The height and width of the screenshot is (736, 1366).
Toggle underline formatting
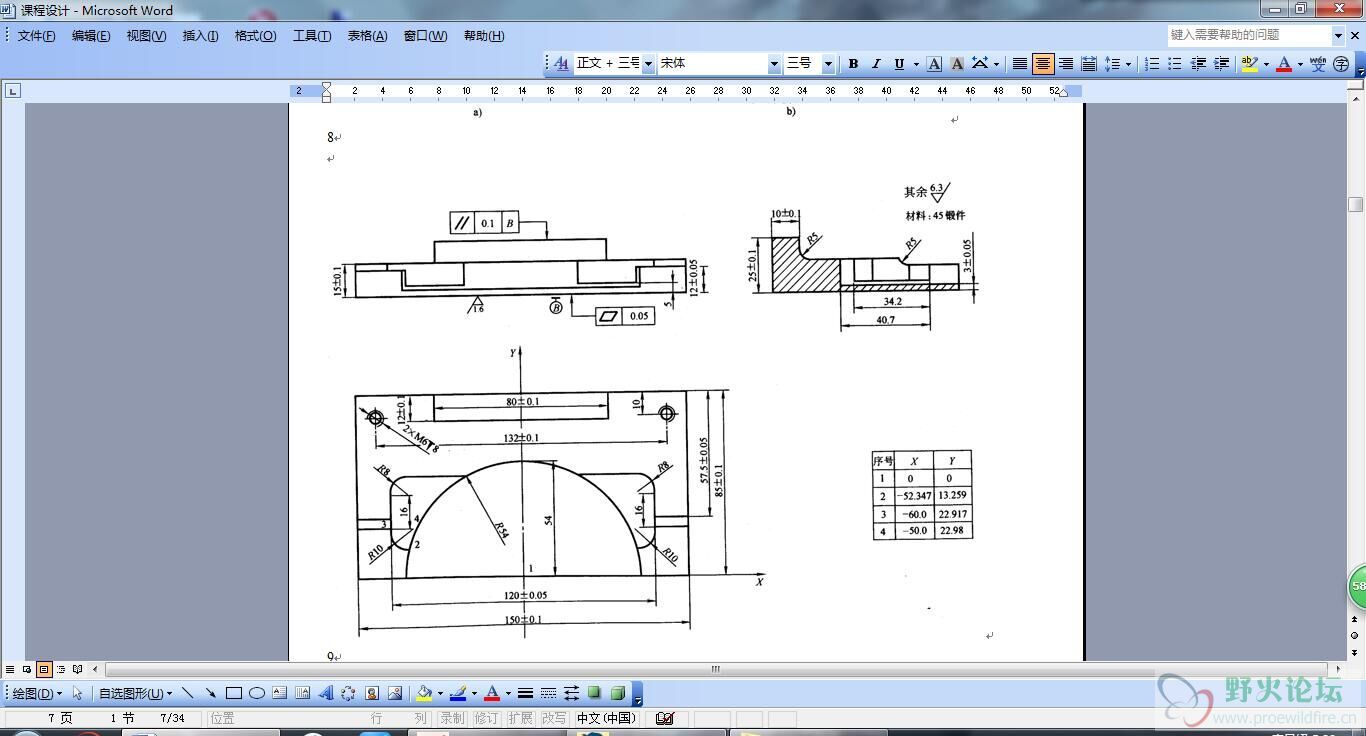tap(899, 63)
